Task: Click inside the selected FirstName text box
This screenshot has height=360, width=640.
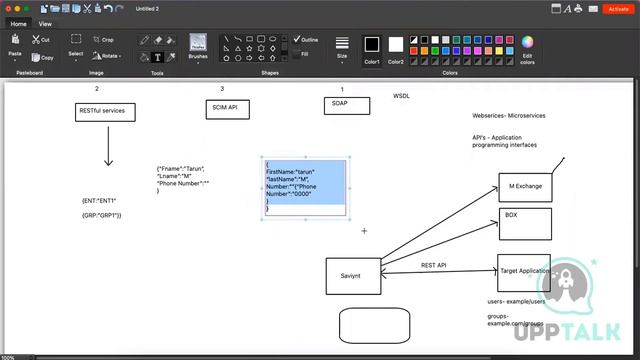Action: pos(305,188)
